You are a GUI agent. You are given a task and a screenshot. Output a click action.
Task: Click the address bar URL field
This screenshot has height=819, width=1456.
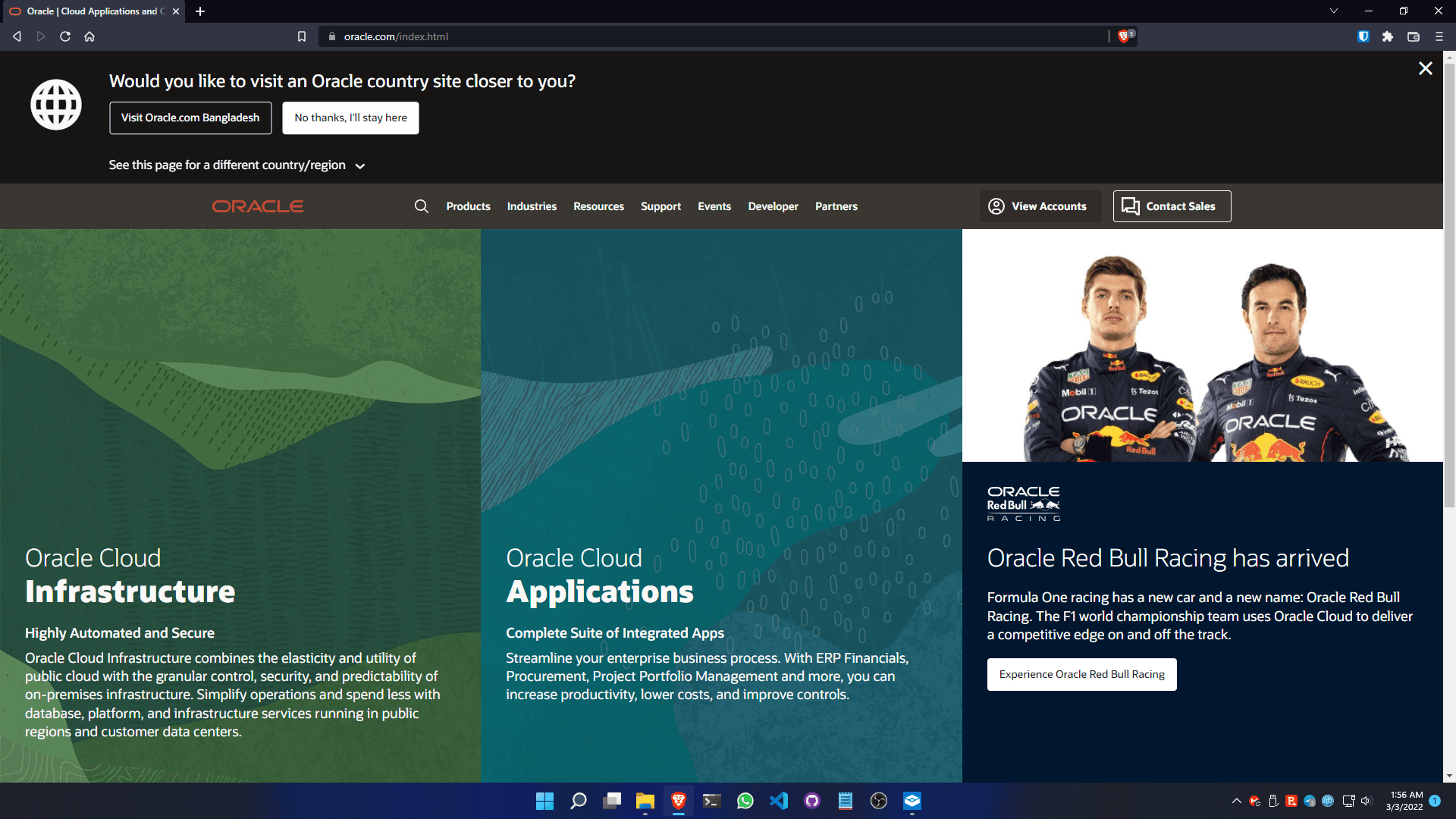713,36
